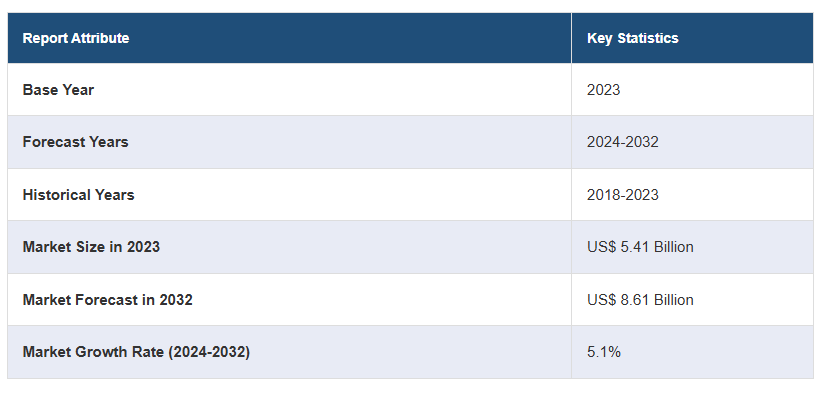The width and height of the screenshot is (824, 397).
Task: Click the Report Attribute column header
Action: (76, 38)
